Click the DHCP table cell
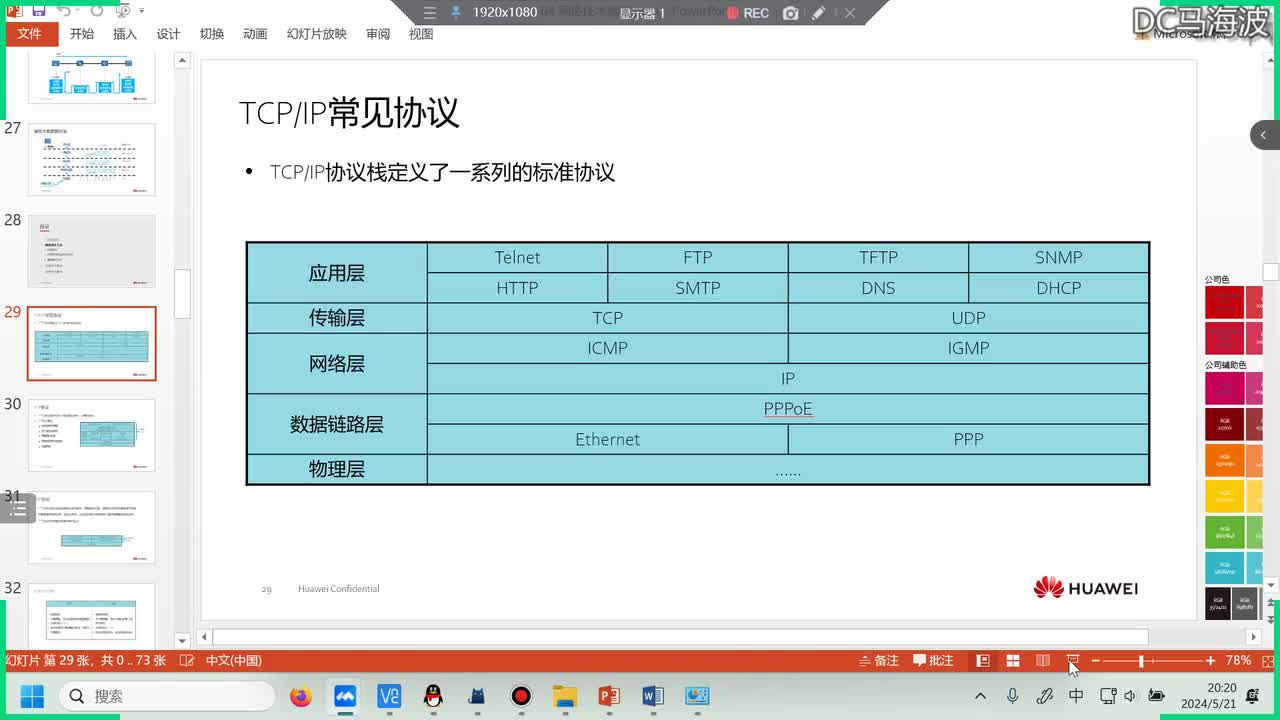Screen dimensions: 1280x720 [1058, 288]
